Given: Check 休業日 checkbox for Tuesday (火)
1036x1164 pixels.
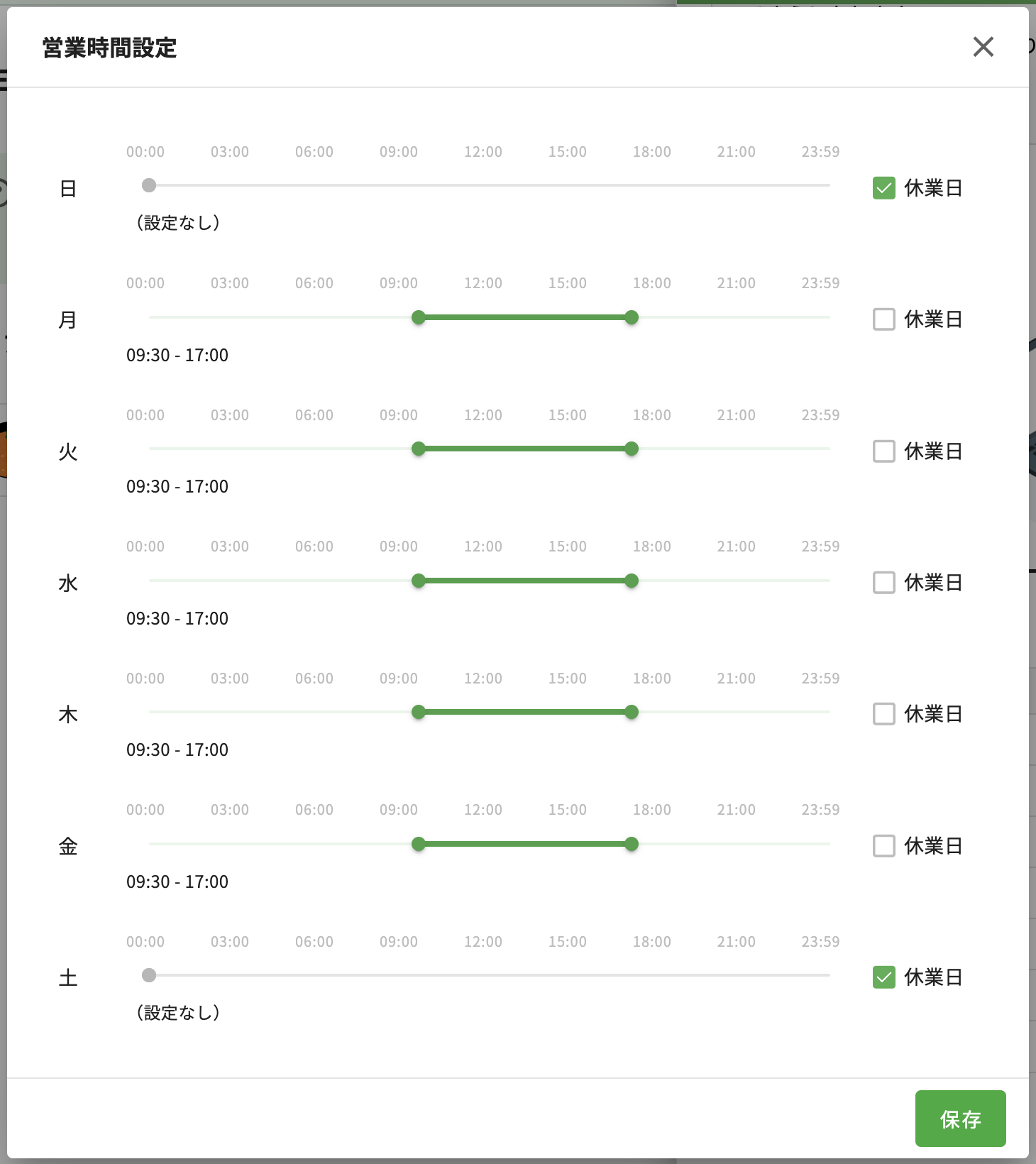Looking at the screenshot, I should coord(884,451).
